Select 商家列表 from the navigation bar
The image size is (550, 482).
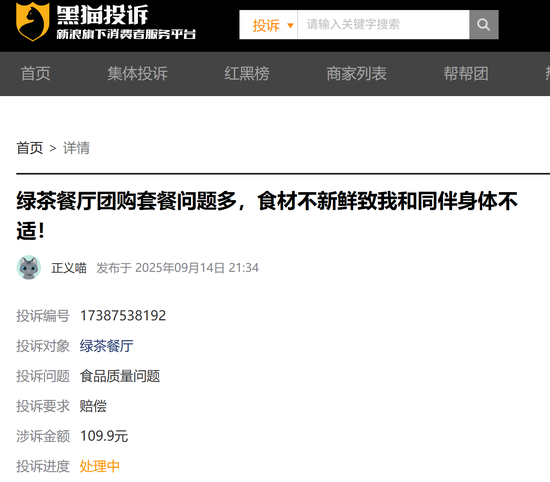[356, 74]
